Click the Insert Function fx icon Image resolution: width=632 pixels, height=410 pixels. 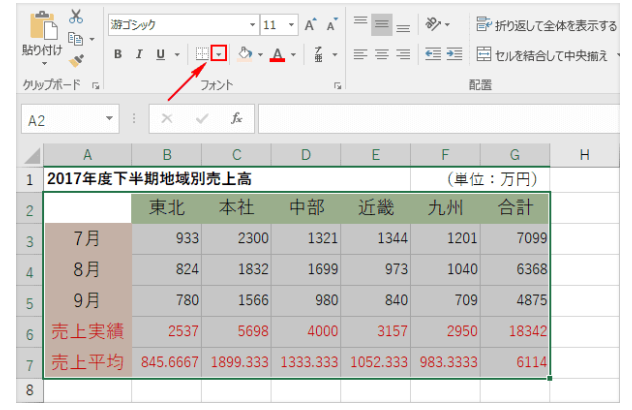click(x=237, y=118)
